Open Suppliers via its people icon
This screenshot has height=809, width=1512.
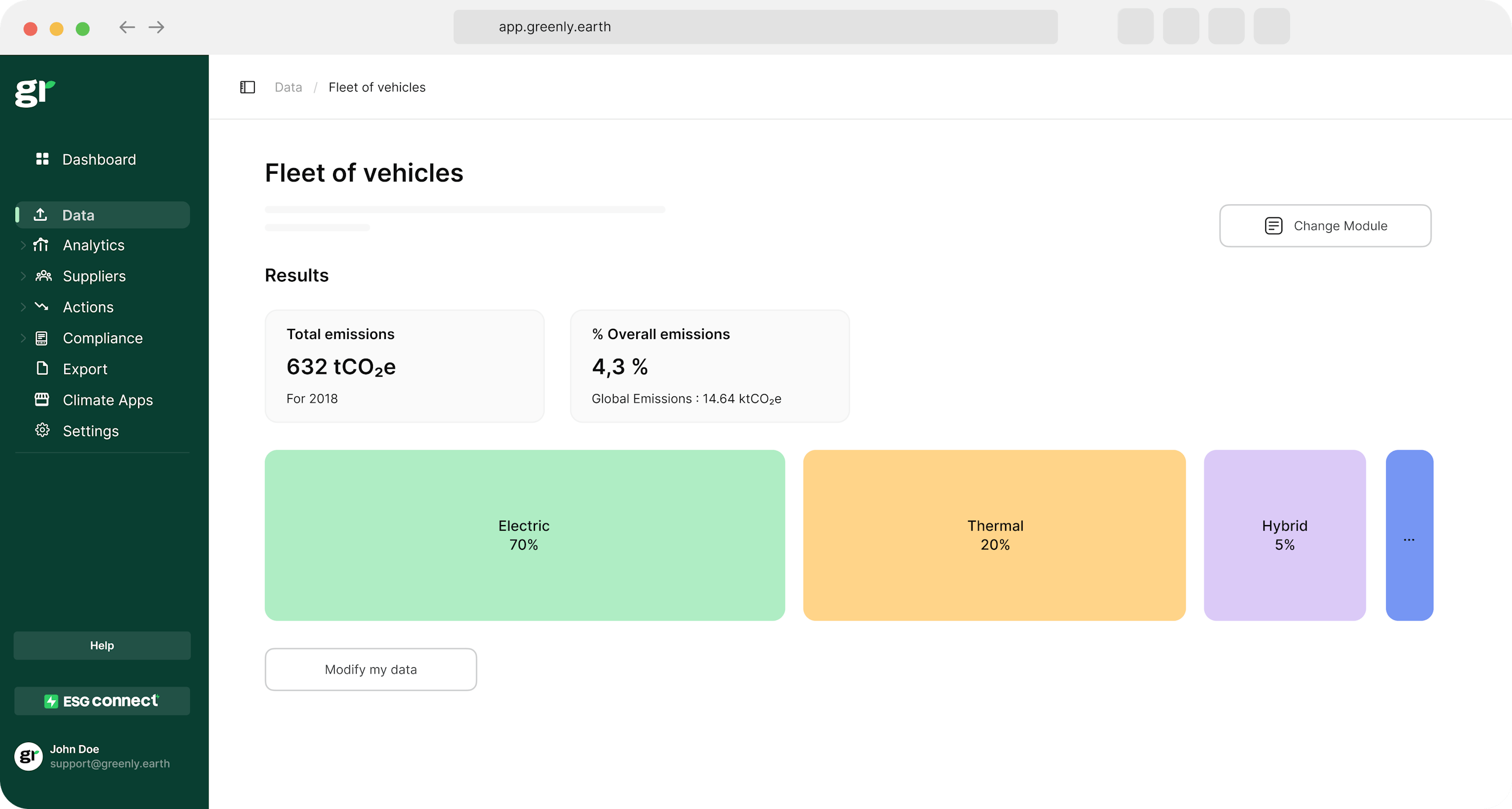click(x=42, y=275)
